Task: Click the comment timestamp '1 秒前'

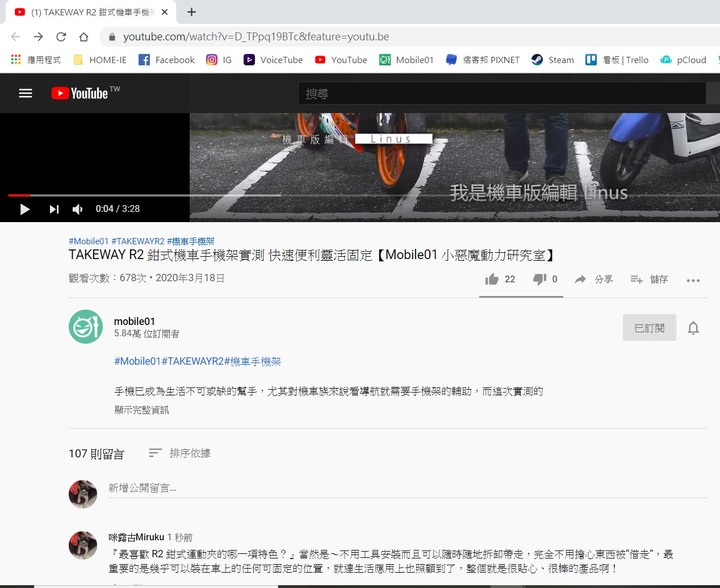Action: (x=180, y=538)
